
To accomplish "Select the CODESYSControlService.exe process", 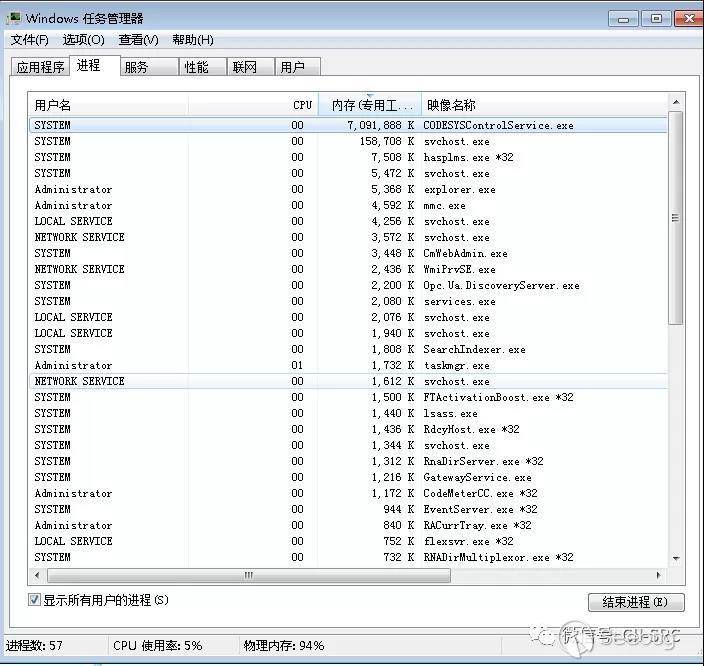I will coord(348,125).
